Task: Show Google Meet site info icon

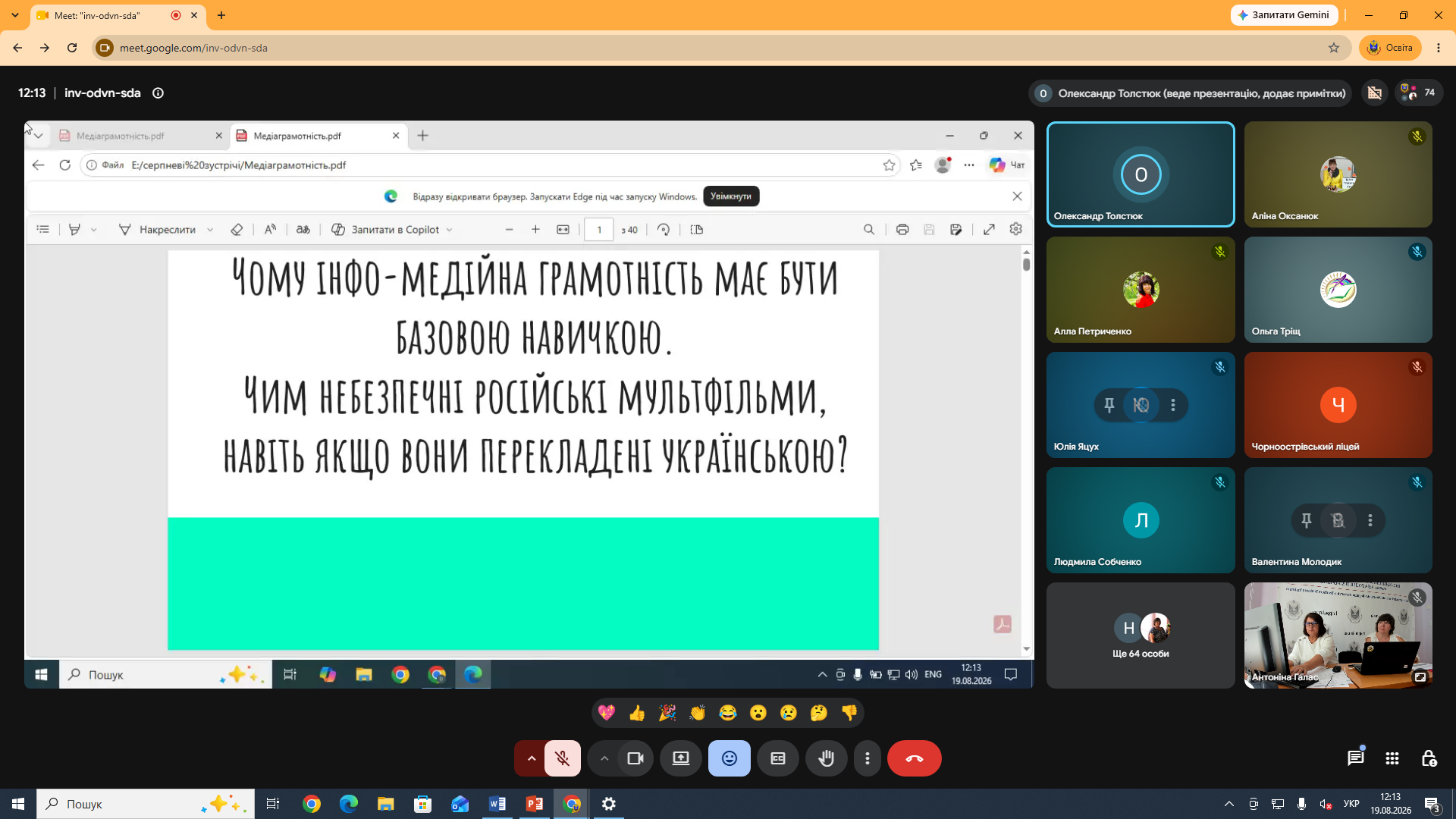Action: [105, 48]
